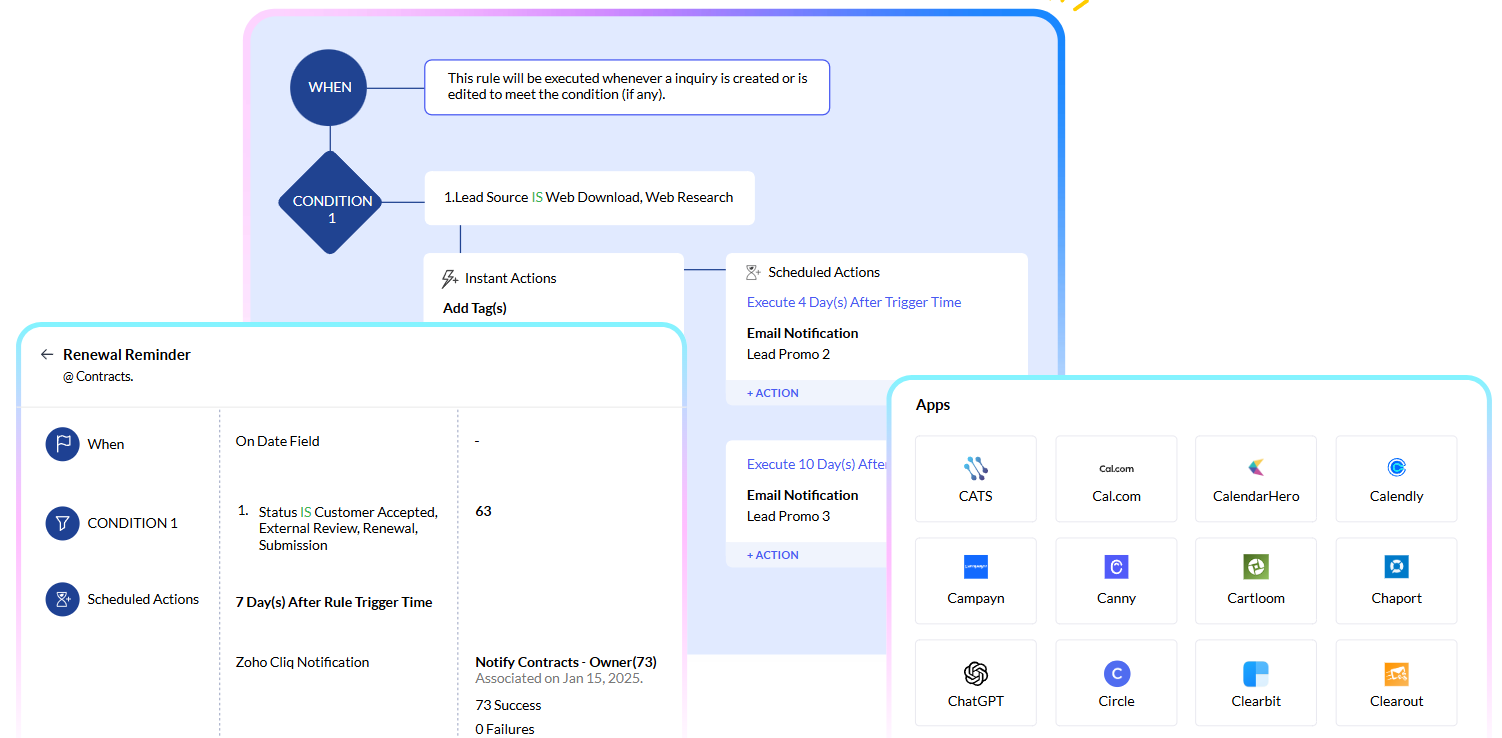Viewport: 1502px width, 738px height.
Task: Open the Campayn app icon
Action: (x=976, y=567)
